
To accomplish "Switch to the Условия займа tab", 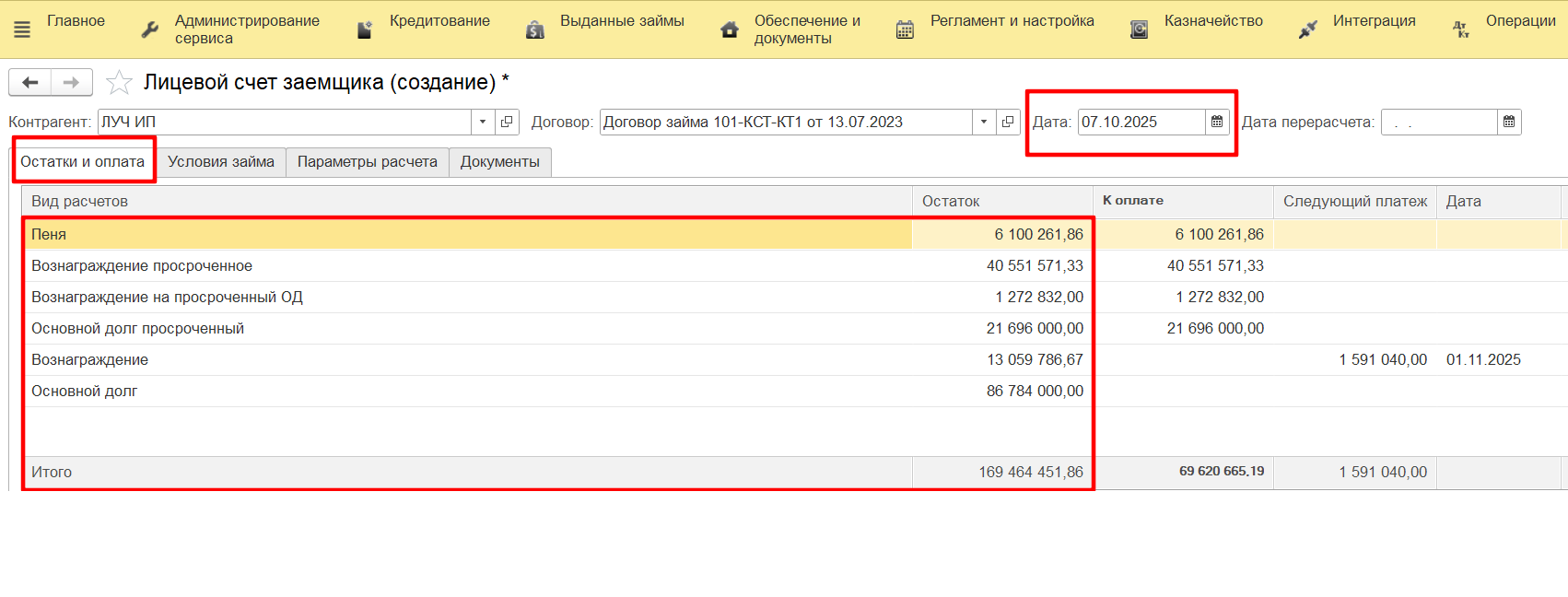I will 221,161.
